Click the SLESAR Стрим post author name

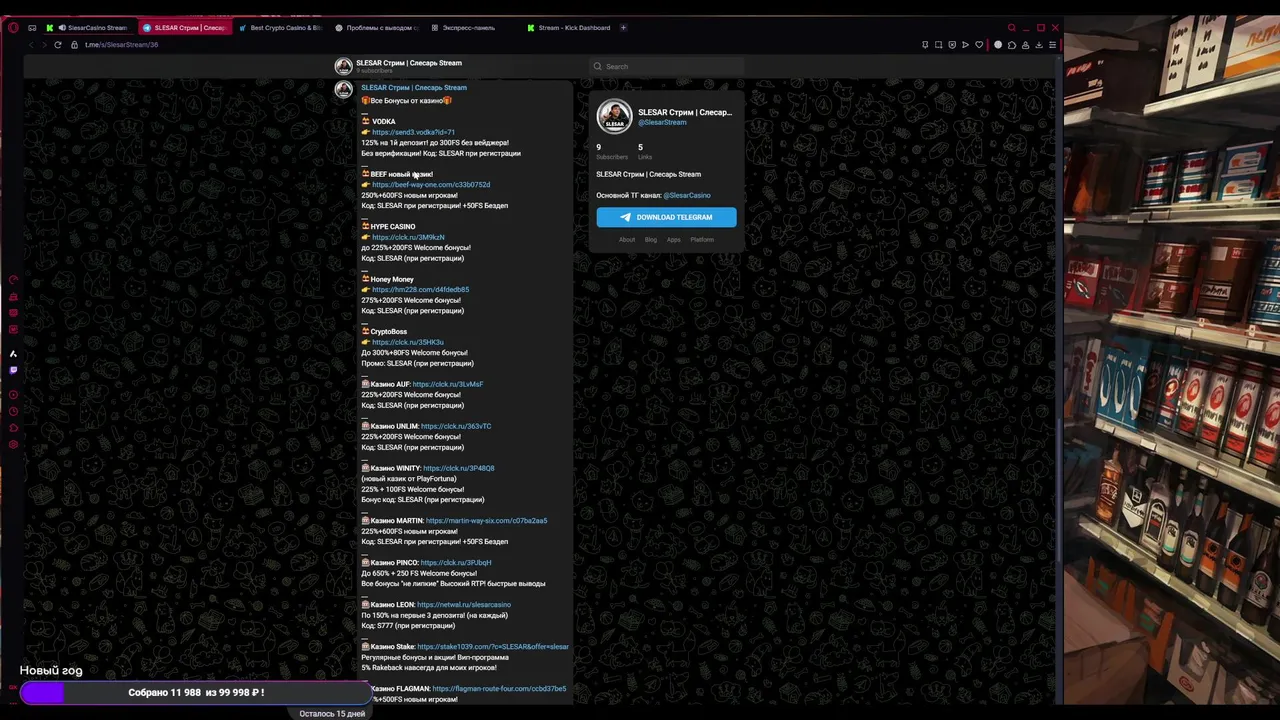[414, 88]
